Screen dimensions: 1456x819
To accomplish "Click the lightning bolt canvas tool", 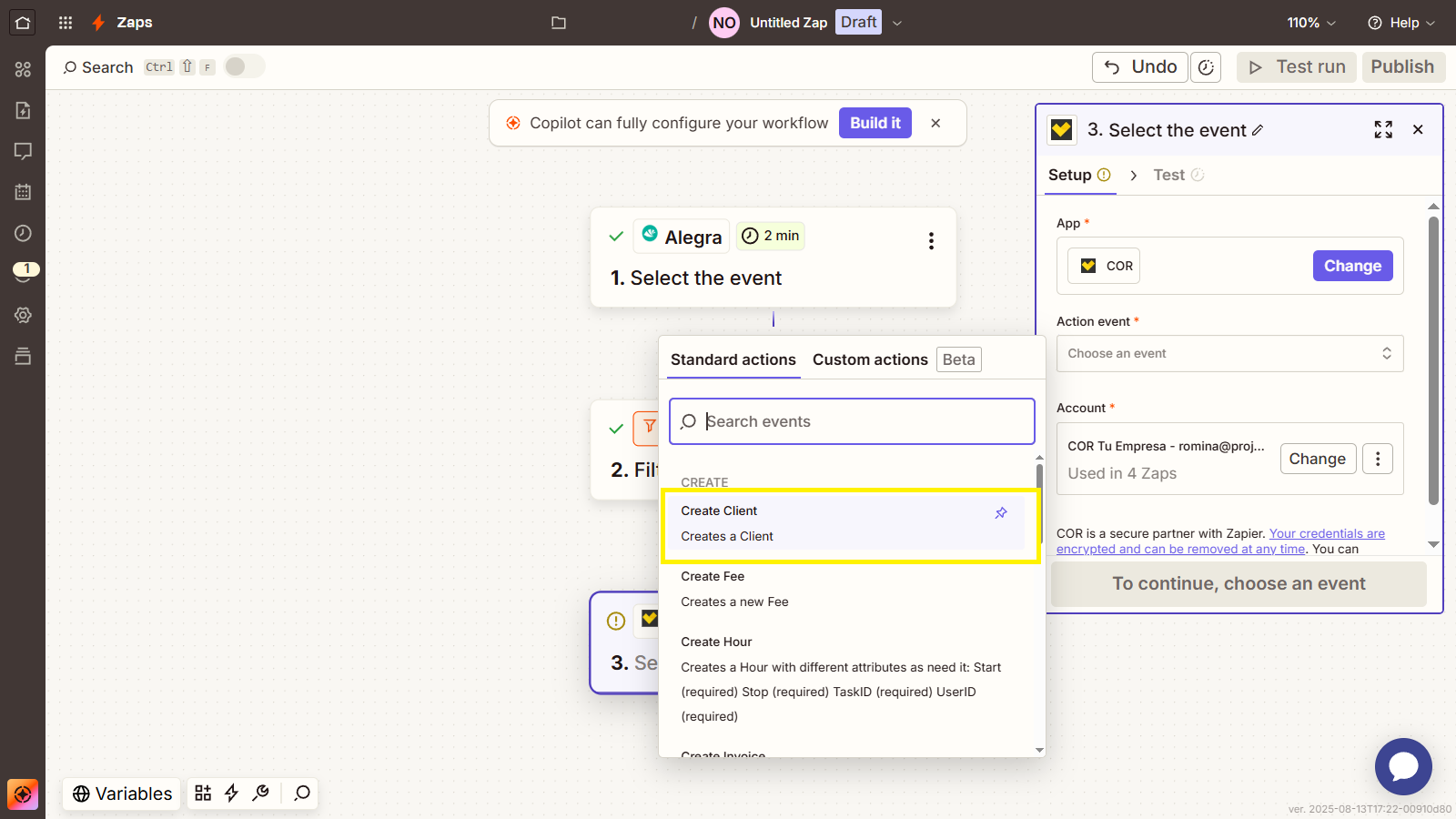I will [x=231, y=794].
